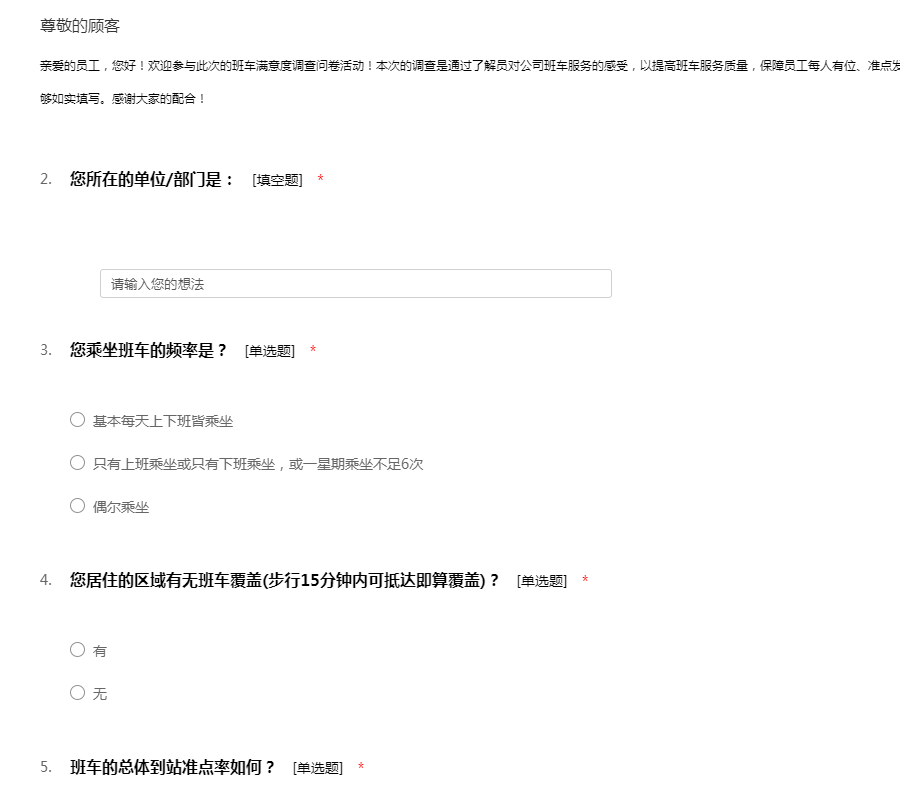Click the [单选题] tag on question 5
The image size is (900, 800).
coord(317,768)
